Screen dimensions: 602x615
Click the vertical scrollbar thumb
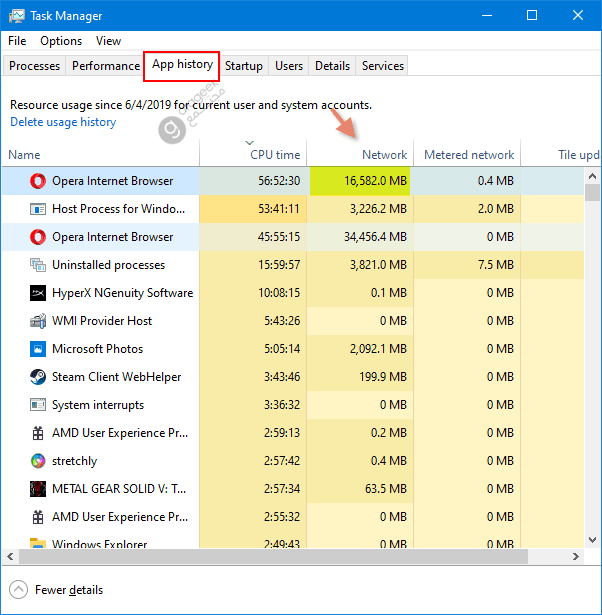592,193
